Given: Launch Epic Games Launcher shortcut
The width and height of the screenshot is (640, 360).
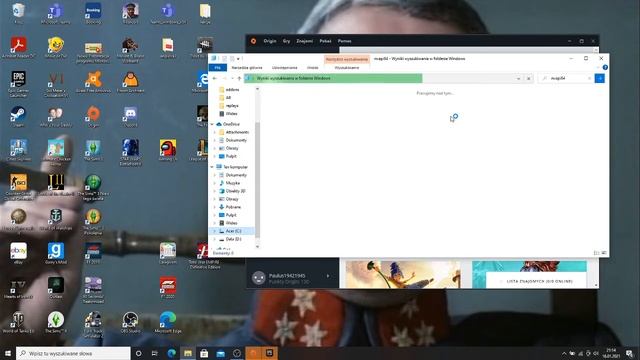Looking at the screenshot, I should 18,84.
